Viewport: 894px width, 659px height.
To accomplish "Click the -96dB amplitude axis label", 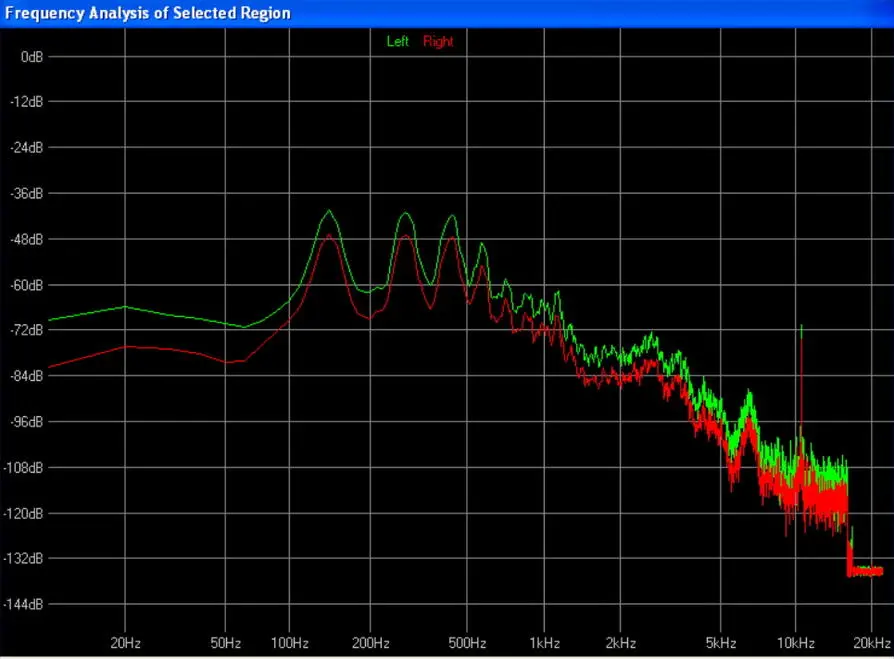I will coord(28,422).
